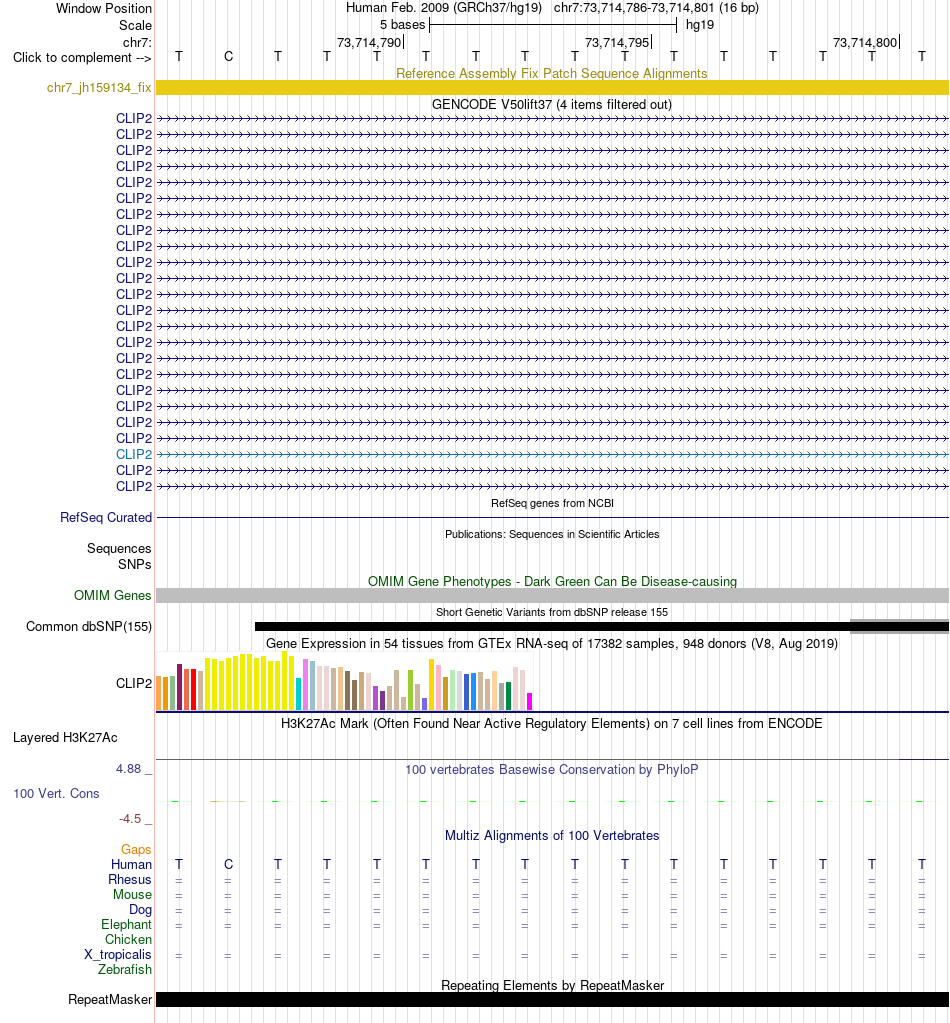Open 'Publications: Sequences in Scientific Articles' title
950x1023 pixels.
552,534
